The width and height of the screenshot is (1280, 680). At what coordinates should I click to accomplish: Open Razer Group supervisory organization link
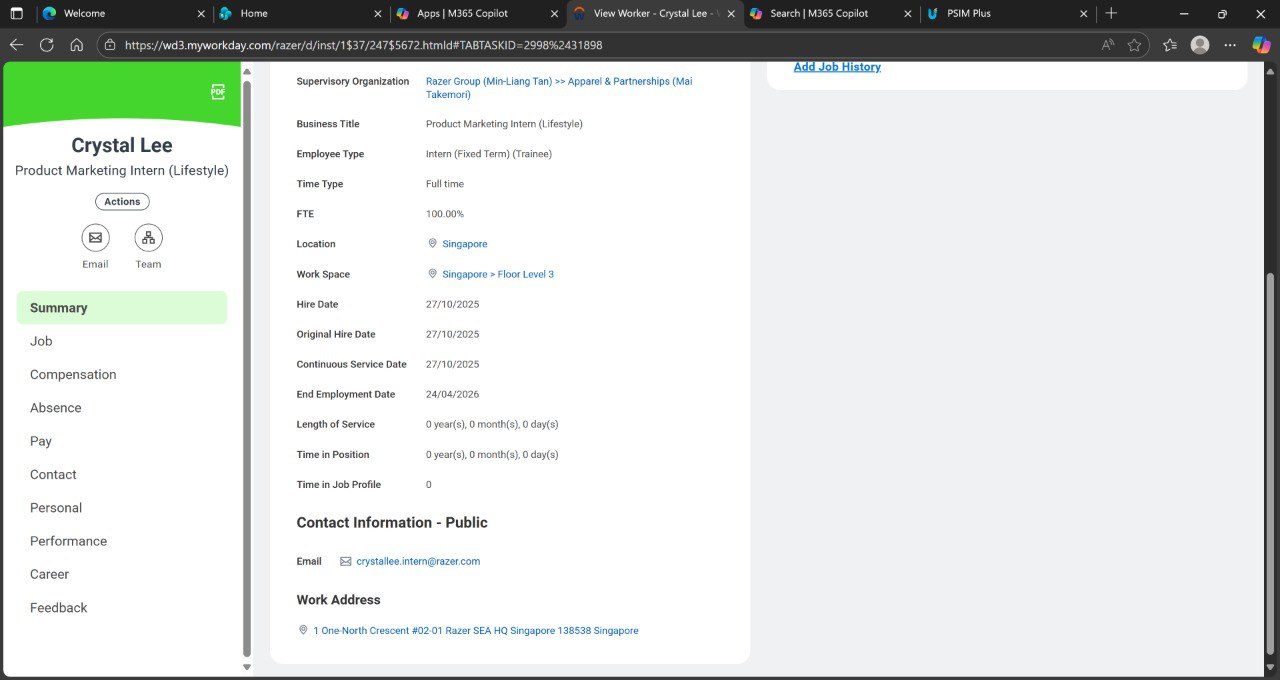[559, 88]
